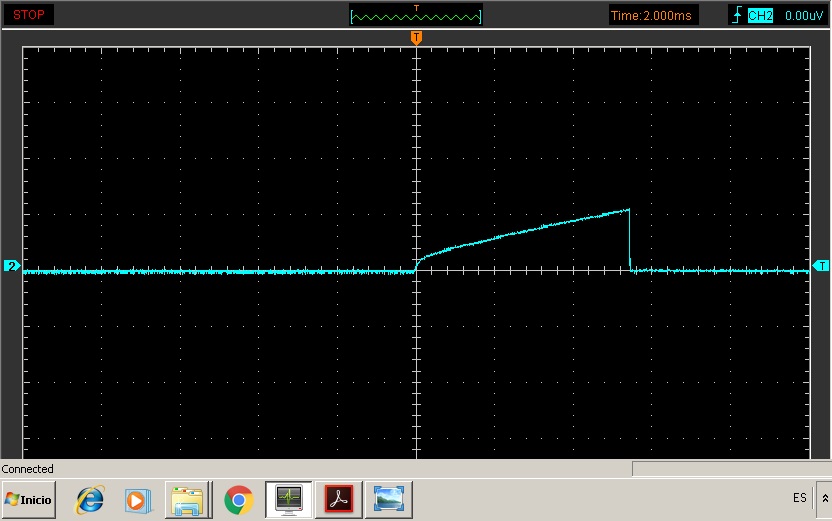
Task: Click the trigger level T marker on right edge
Action: click(821, 266)
